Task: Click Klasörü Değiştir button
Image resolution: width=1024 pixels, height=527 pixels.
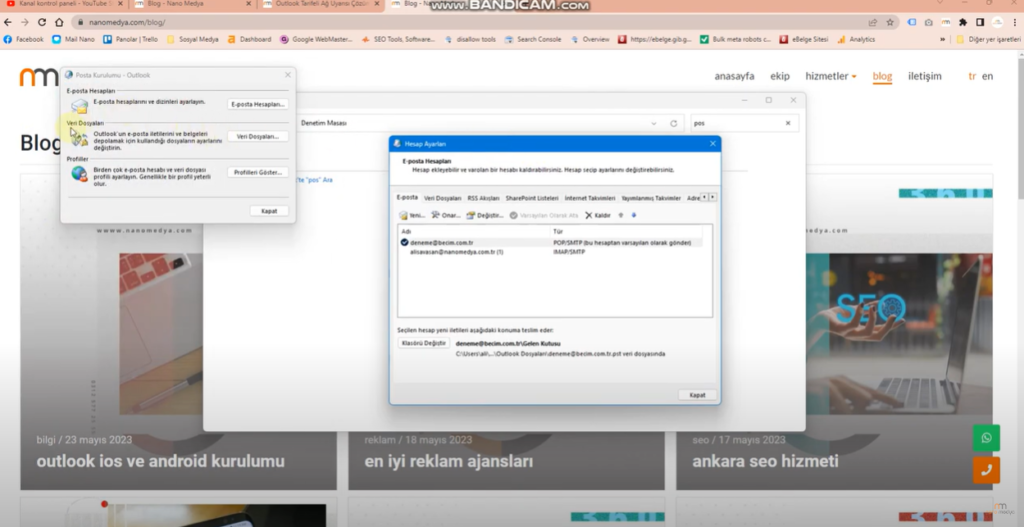Action: tap(424, 343)
